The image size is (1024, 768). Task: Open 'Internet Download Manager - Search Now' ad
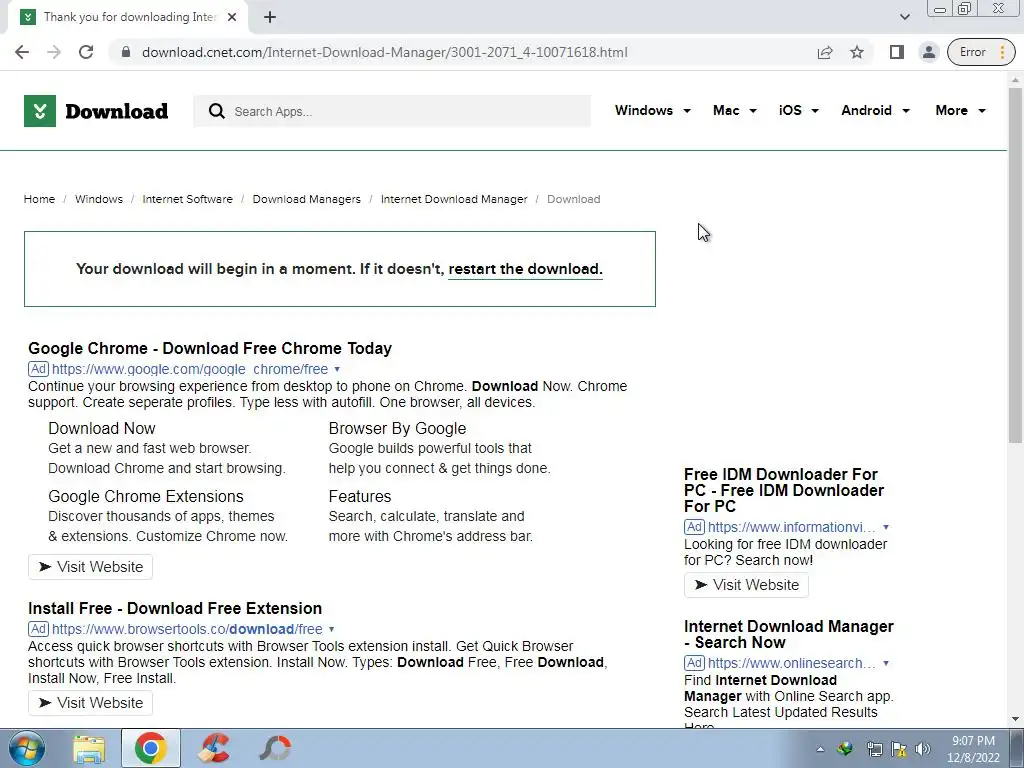(x=789, y=634)
